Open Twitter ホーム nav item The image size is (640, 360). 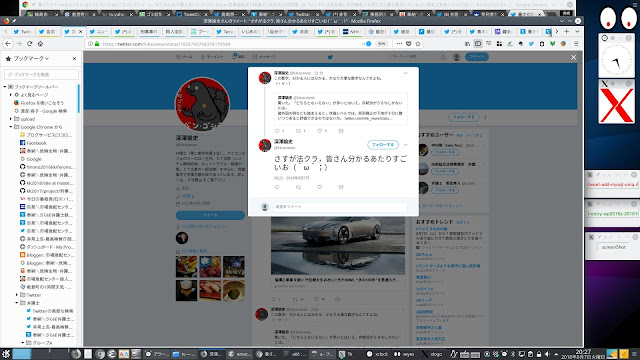[x=184, y=57]
